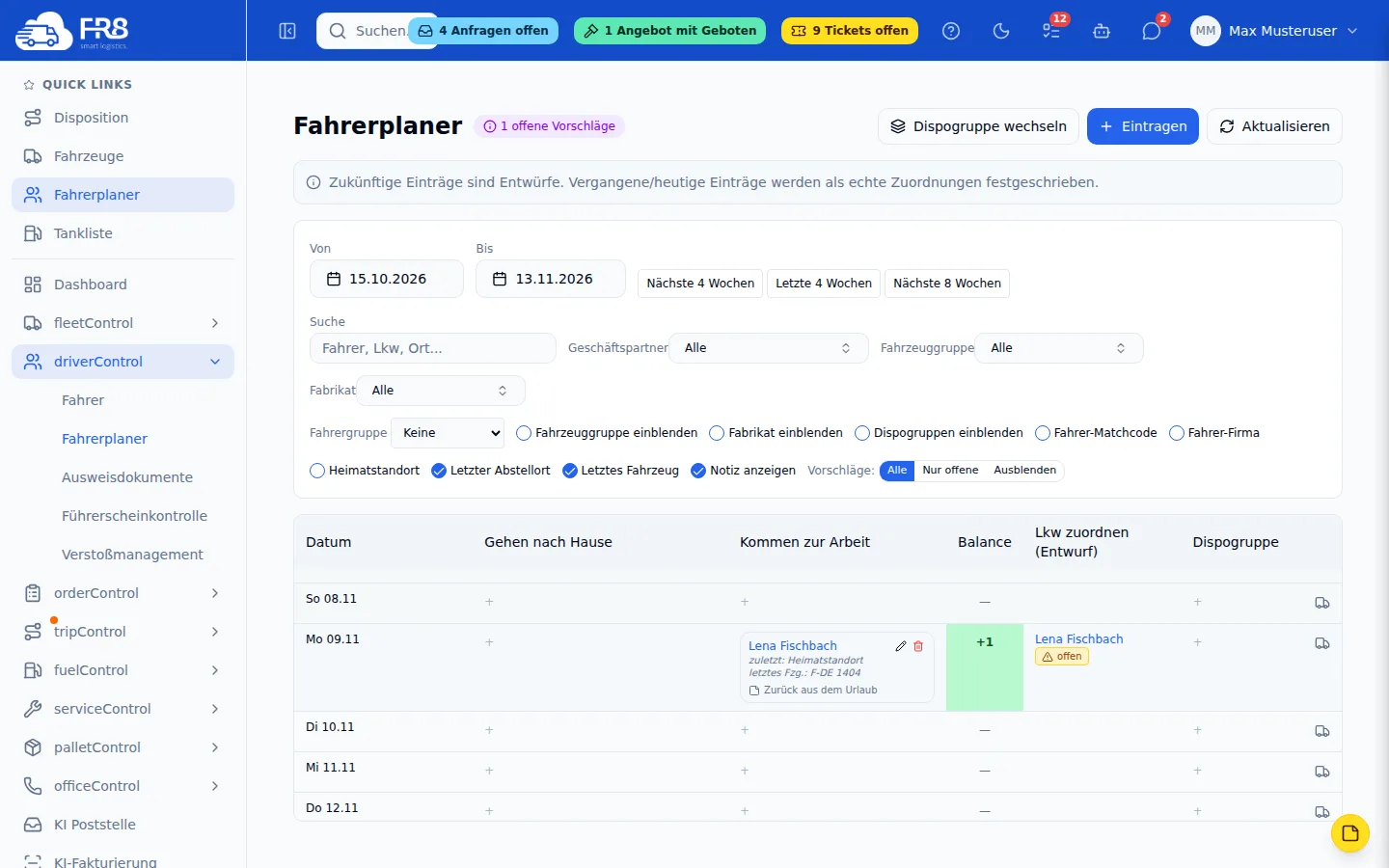The height and width of the screenshot is (868, 1389).
Task: Uncheck the Notiz anzeigen option
Action: click(698, 471)
